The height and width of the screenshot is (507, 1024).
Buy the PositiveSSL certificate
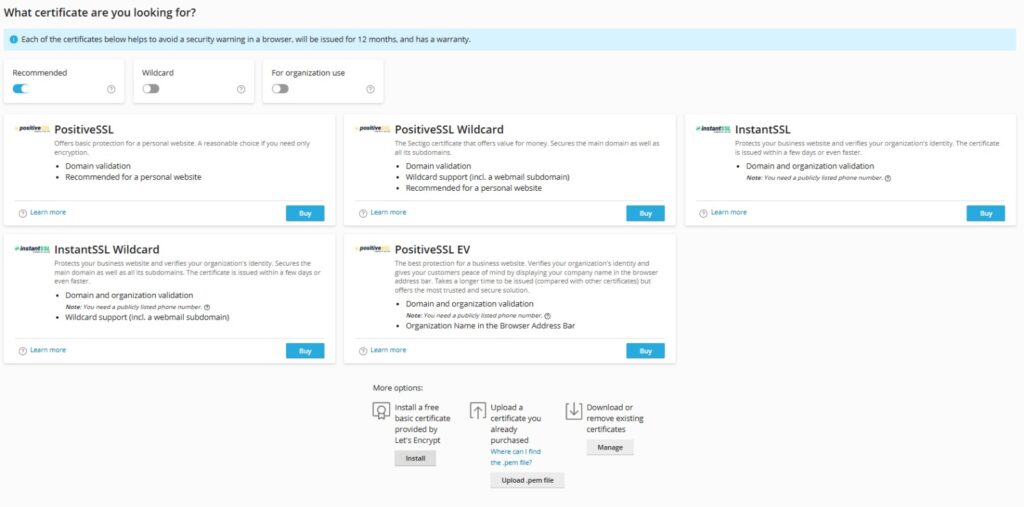point(305,213)
